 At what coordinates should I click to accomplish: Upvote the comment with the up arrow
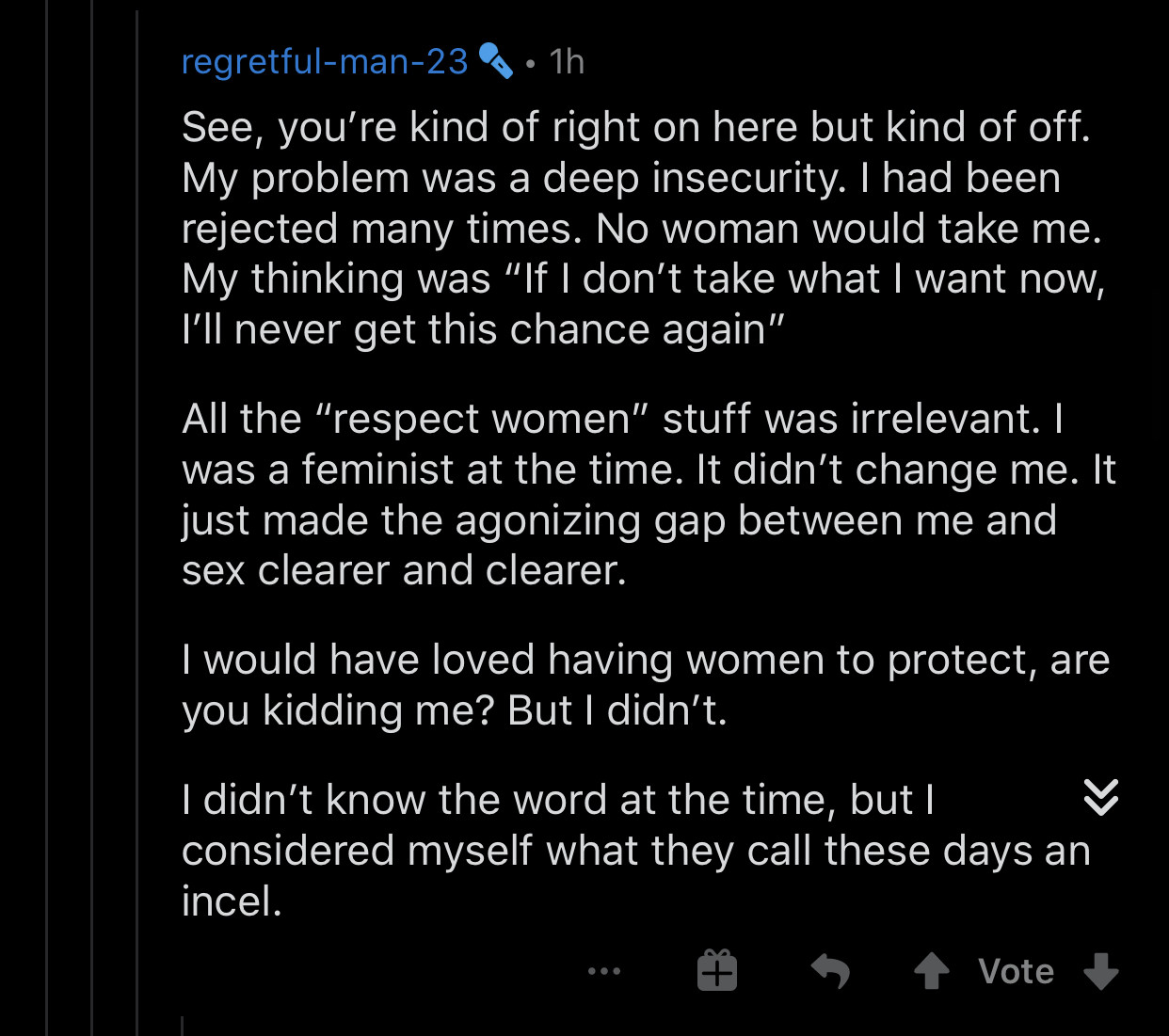(x=932, y=970)
